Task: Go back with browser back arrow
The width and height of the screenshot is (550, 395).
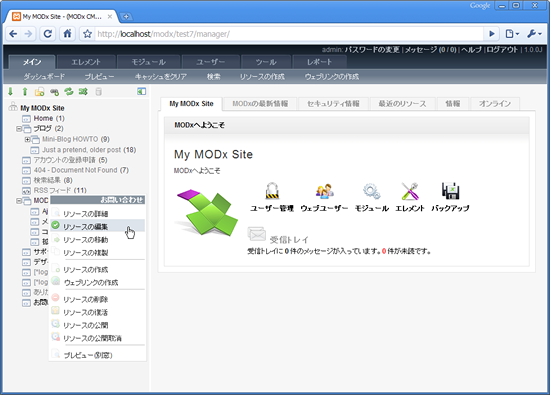Action: [x=13, y=34]
